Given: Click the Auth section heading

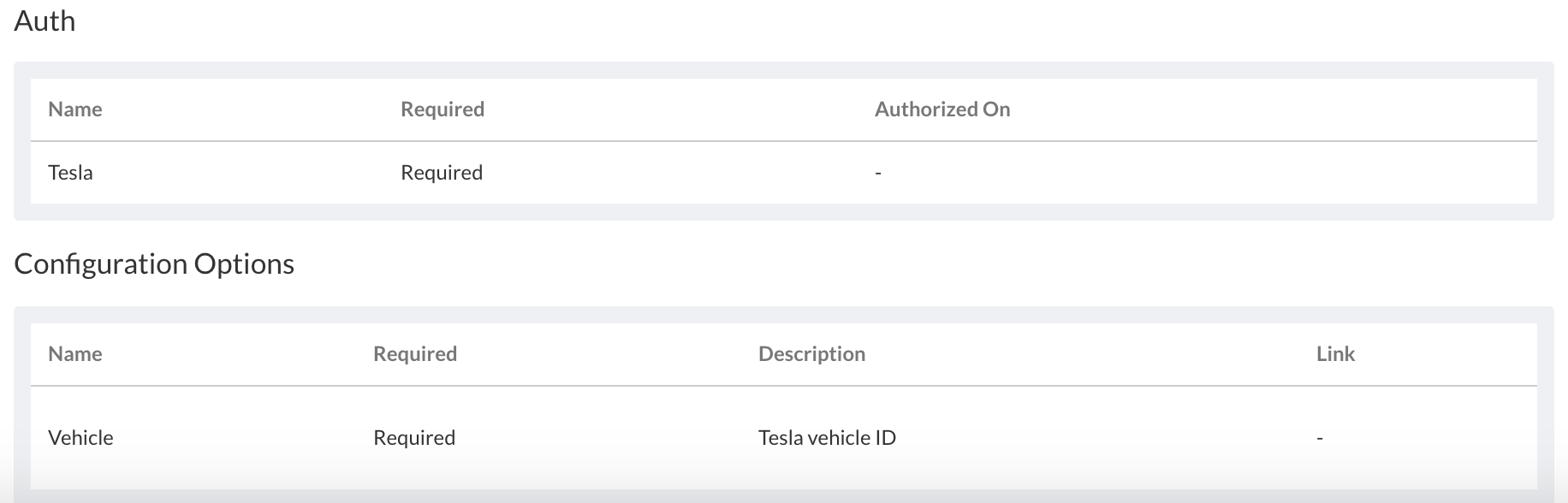Looking at the screenshot, I should 45,21.
